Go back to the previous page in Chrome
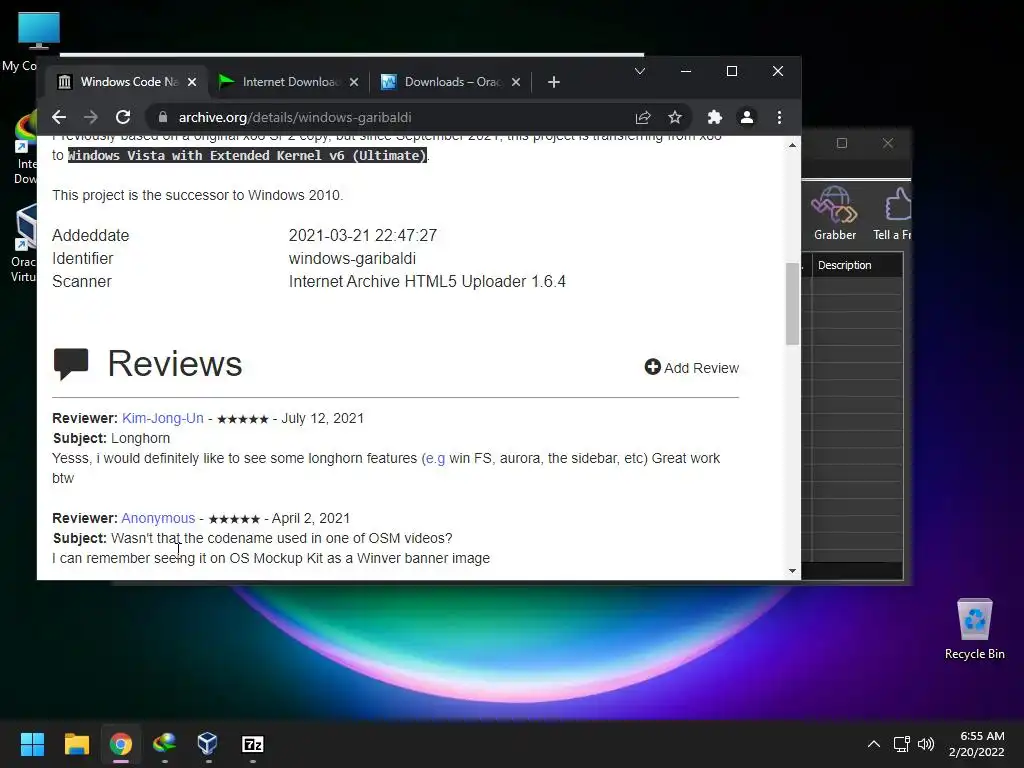1024x768 pixels. coord(59,118)
